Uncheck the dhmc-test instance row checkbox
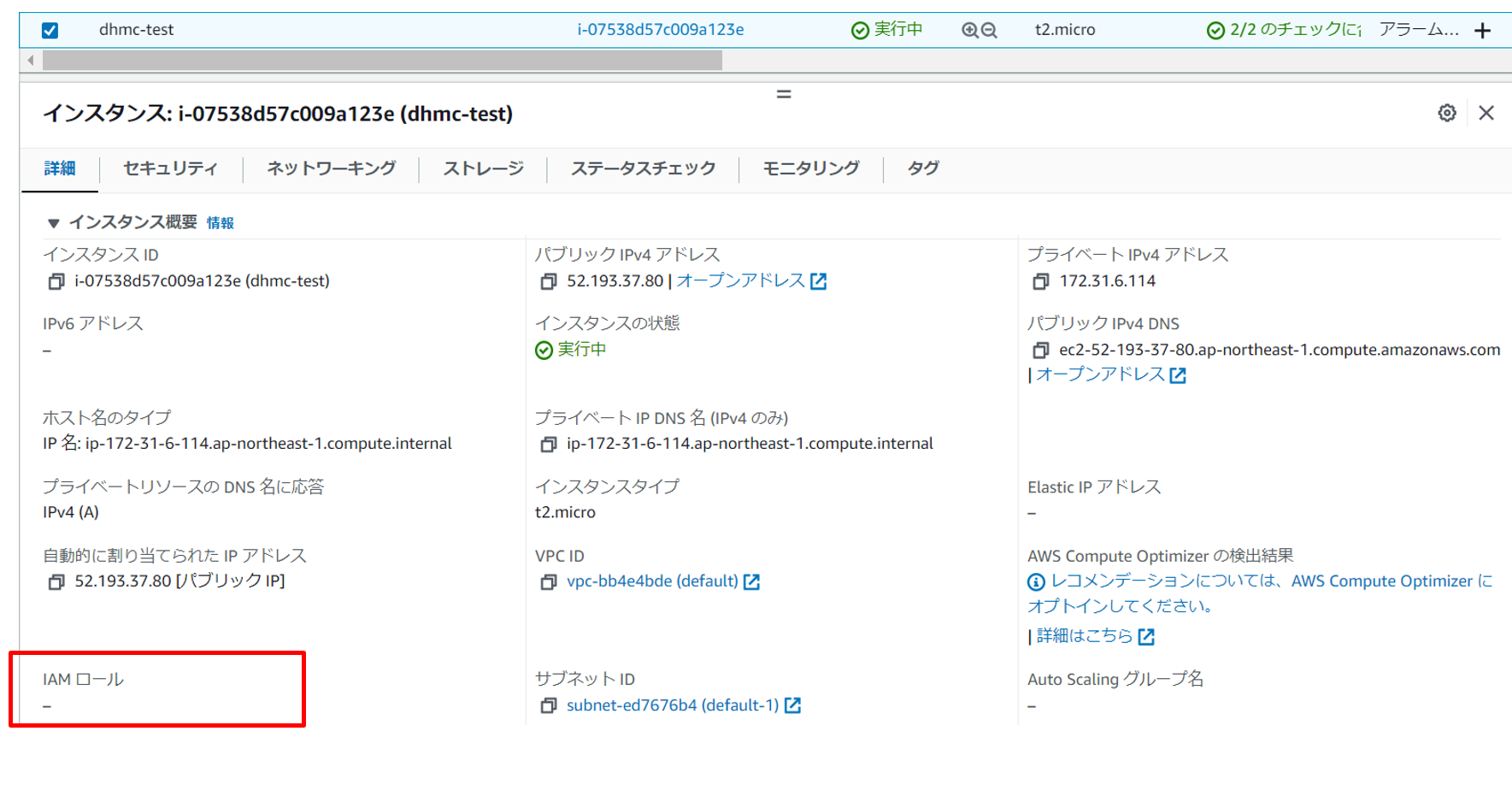 pos(50,30)
